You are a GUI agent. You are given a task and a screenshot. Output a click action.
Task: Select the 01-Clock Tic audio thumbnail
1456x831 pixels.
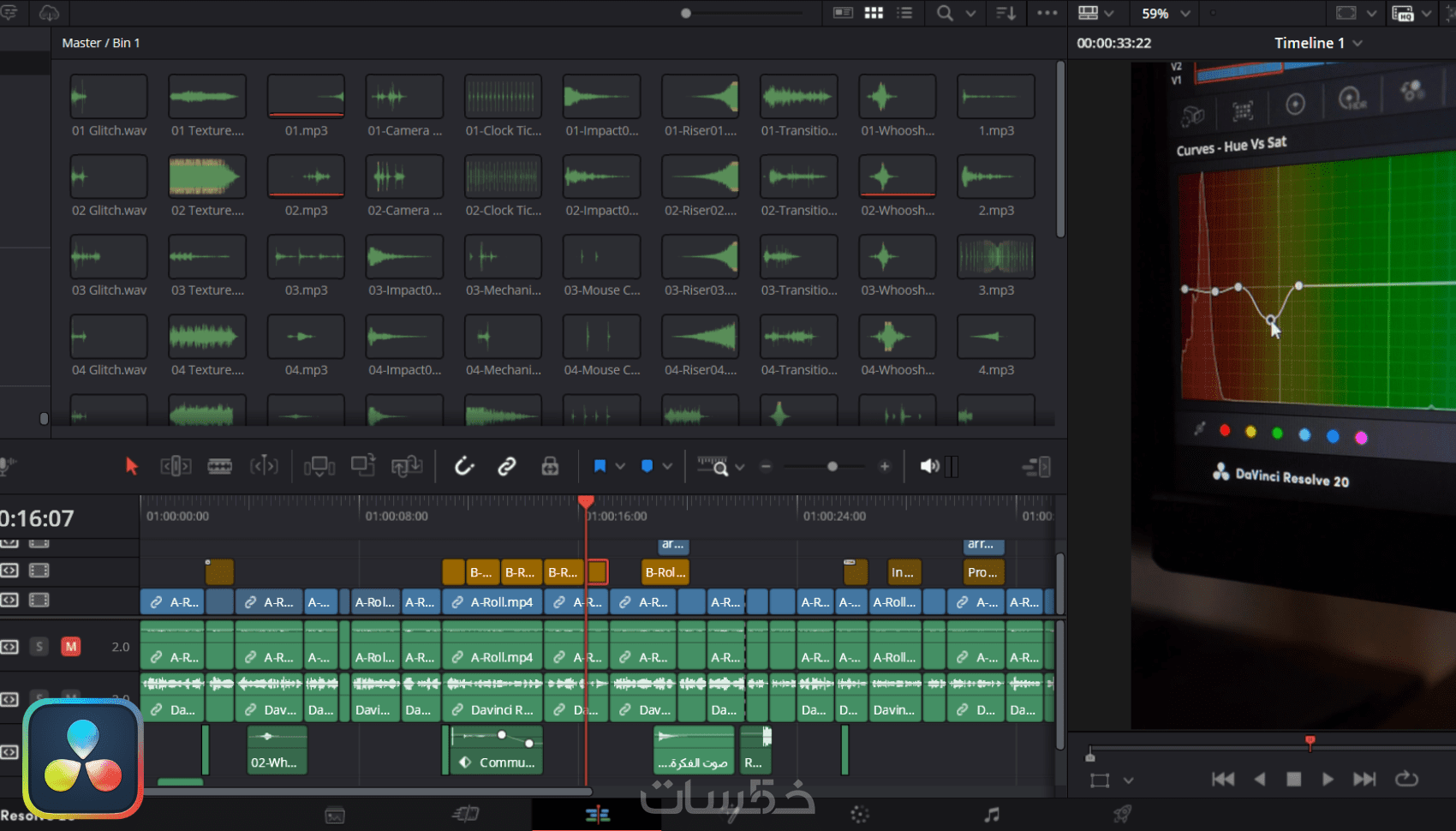[503, 96]
